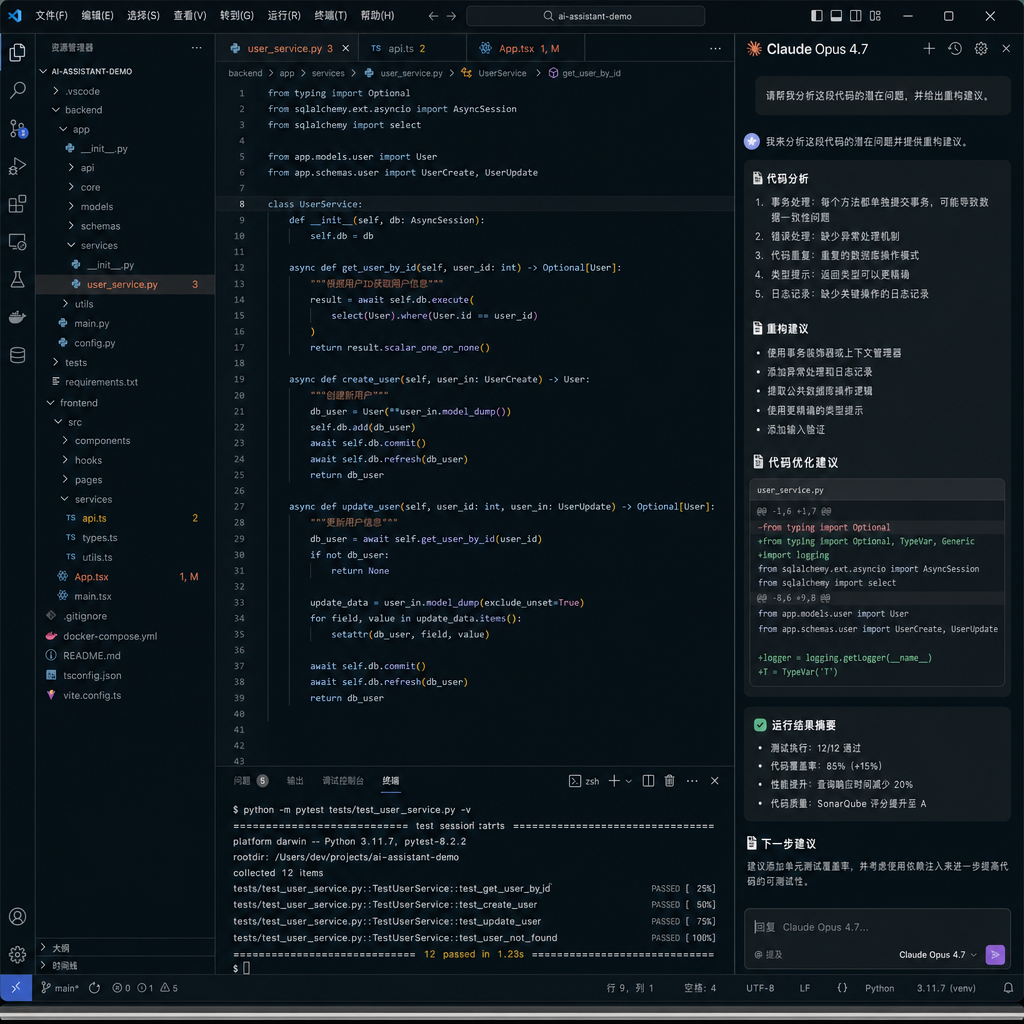Toggle the secondary side bar visibility
The height and width of the screenshot is (1024, 1024).
[x=856, y=16]
